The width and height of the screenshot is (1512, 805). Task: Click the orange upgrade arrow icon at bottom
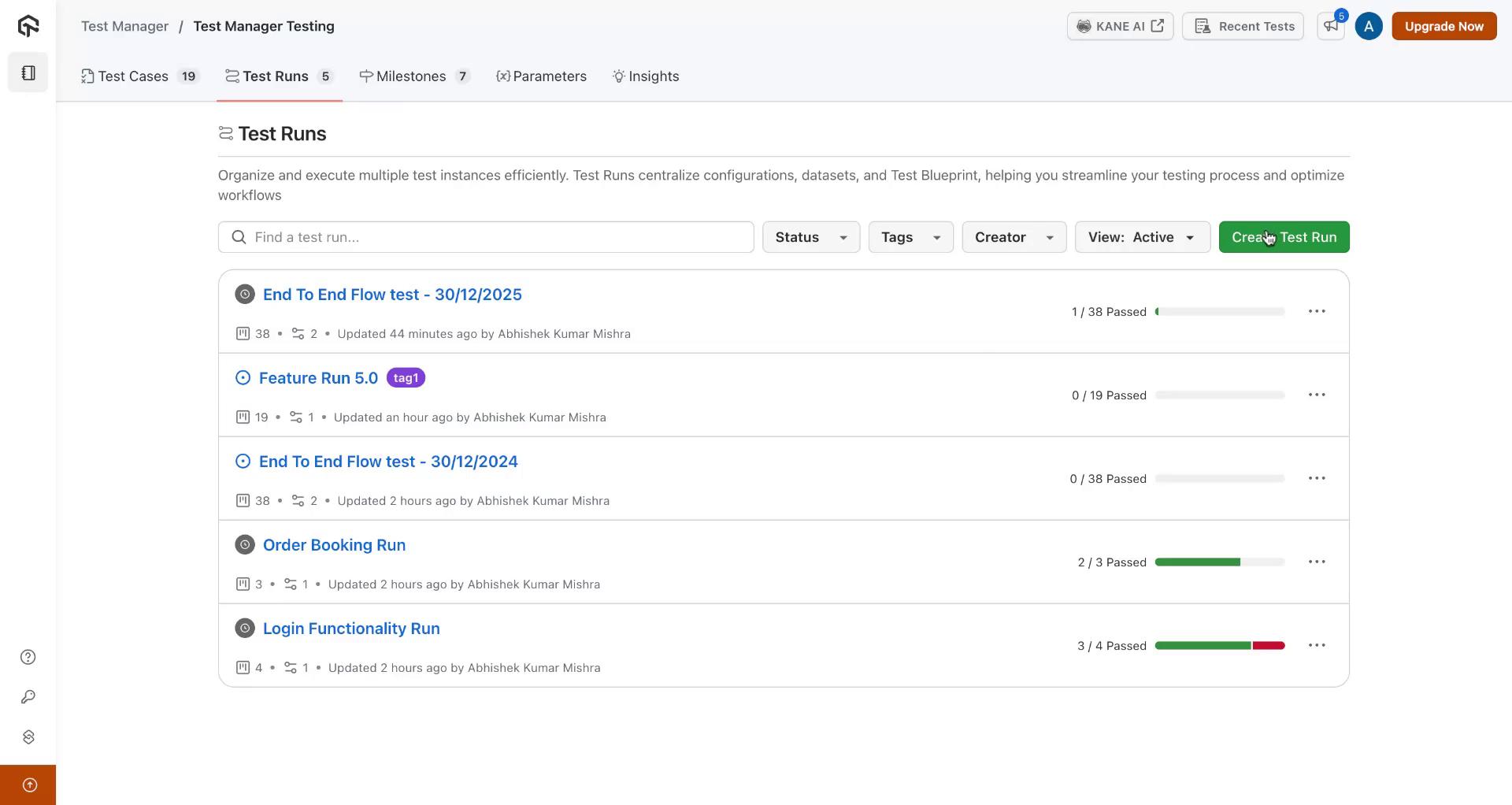click(x=29, y=785)
